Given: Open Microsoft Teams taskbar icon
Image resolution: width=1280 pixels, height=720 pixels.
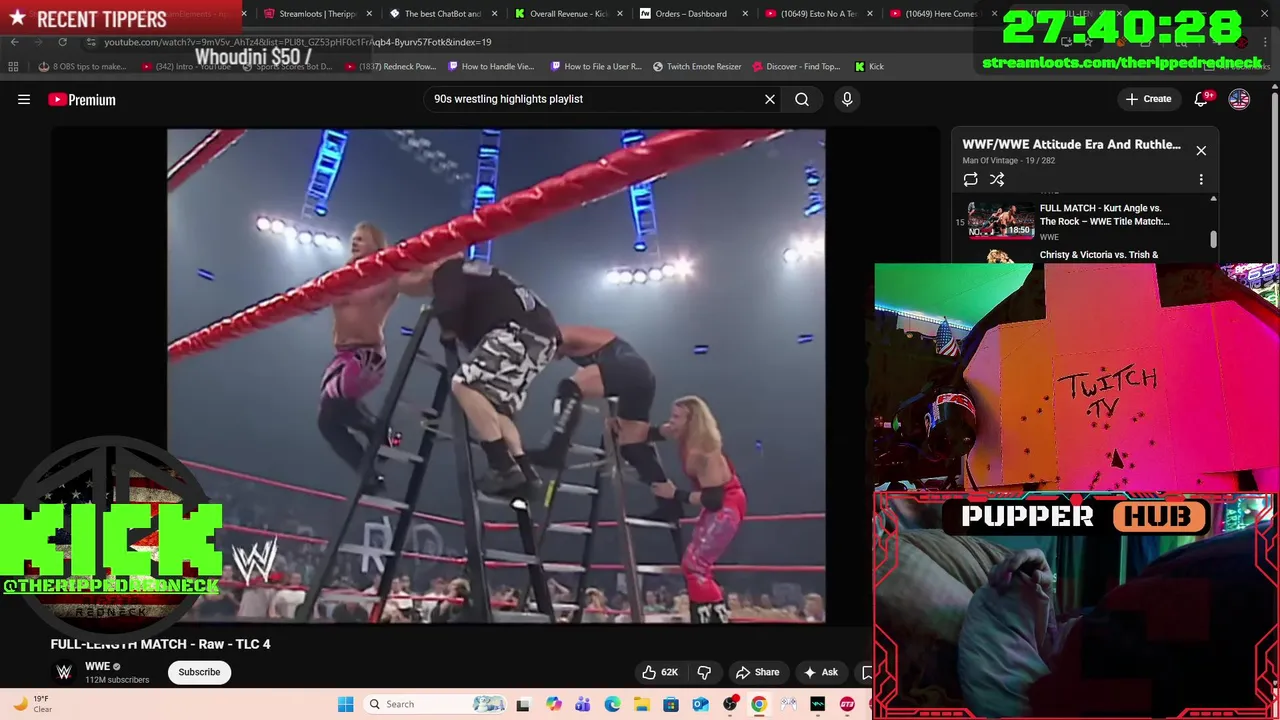Looking at the screenshot, I should pos(583,704).
